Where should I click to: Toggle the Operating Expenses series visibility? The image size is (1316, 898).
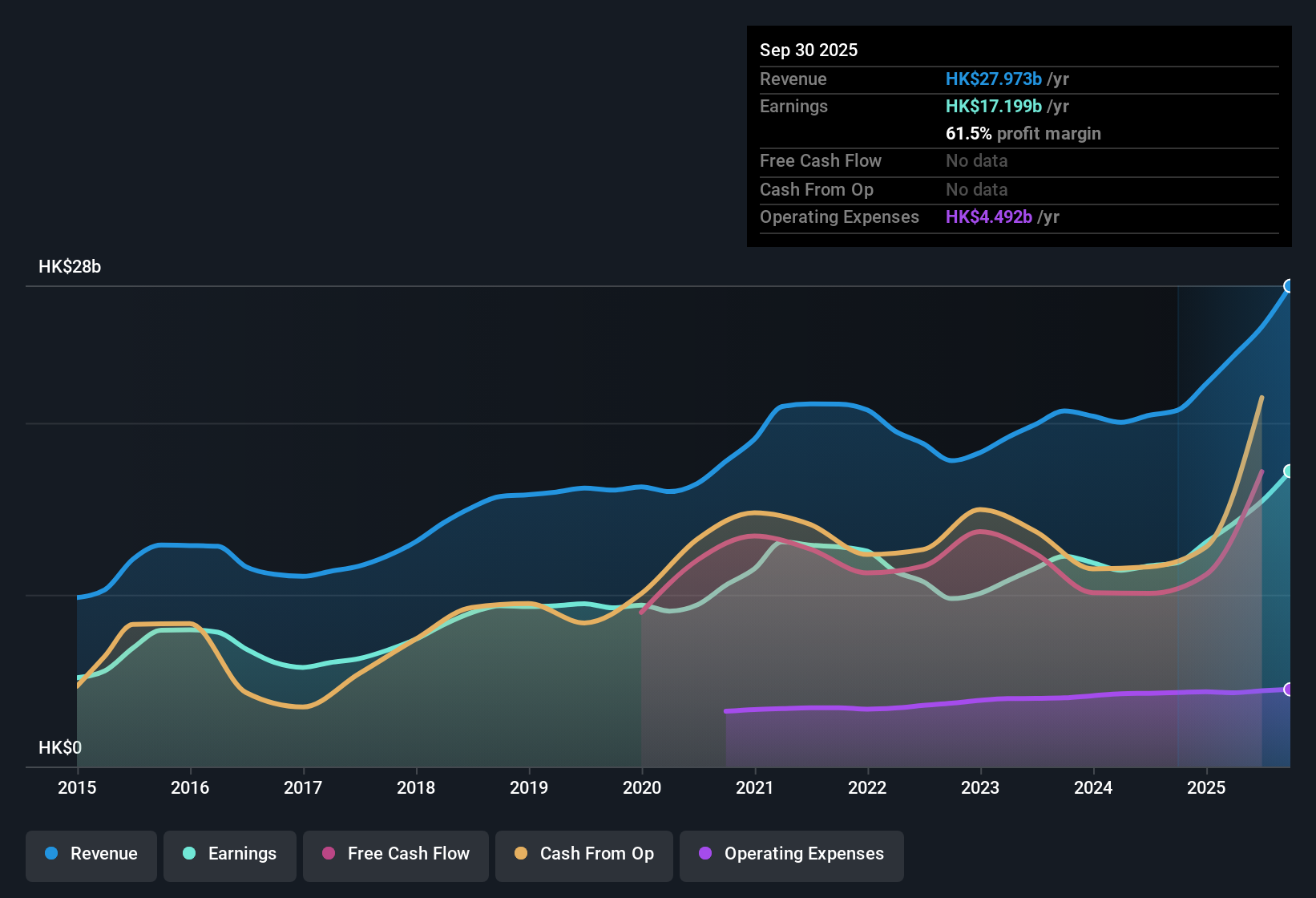[x=792, y=854]
